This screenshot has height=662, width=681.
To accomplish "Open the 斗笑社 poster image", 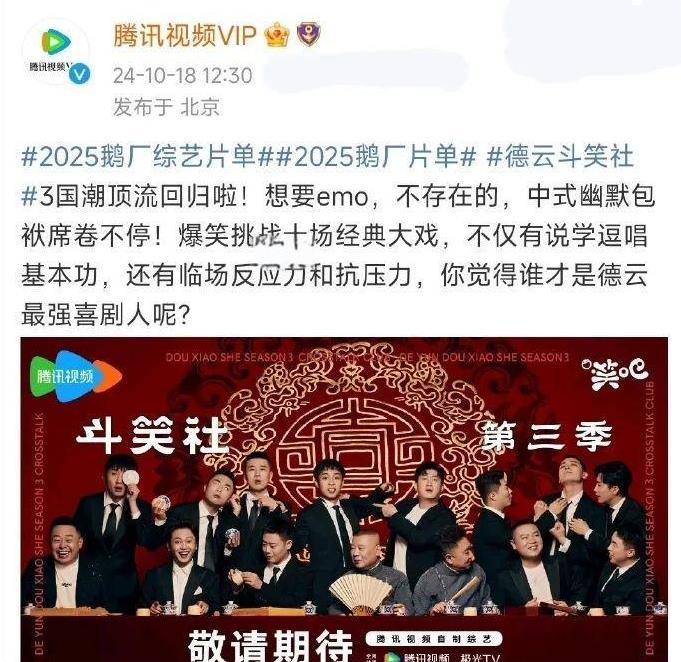I will 344,499.
